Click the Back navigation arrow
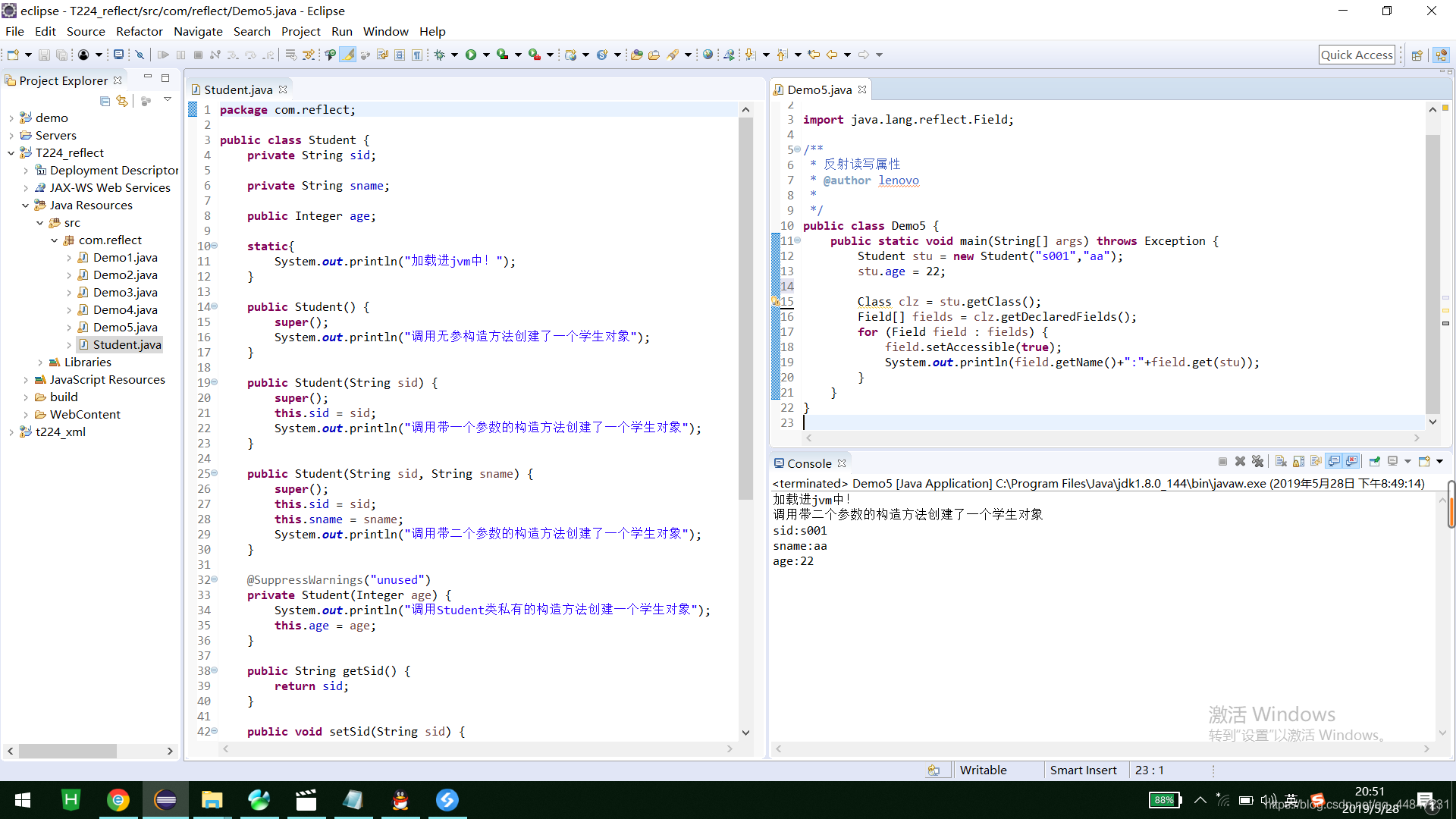Viewport: 1456px width, 819px height. [x=832, y=55]
